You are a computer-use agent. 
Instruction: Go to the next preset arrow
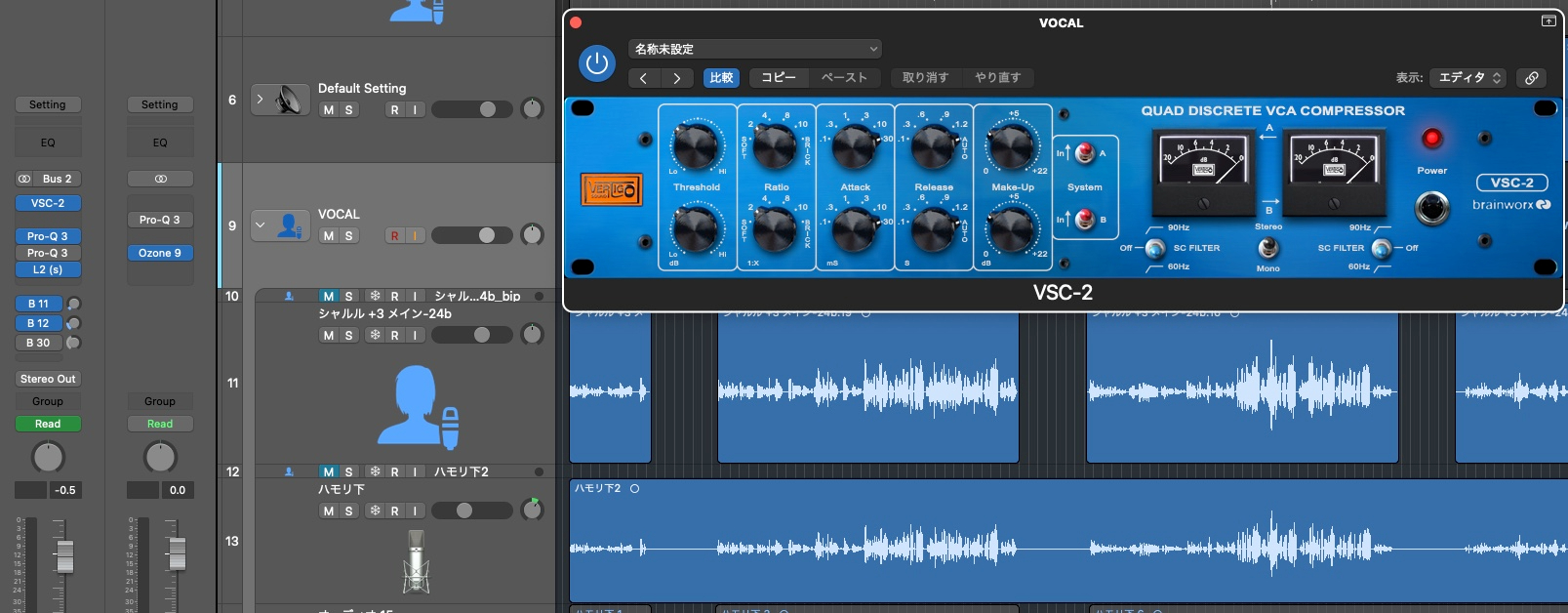pos(676,78)
